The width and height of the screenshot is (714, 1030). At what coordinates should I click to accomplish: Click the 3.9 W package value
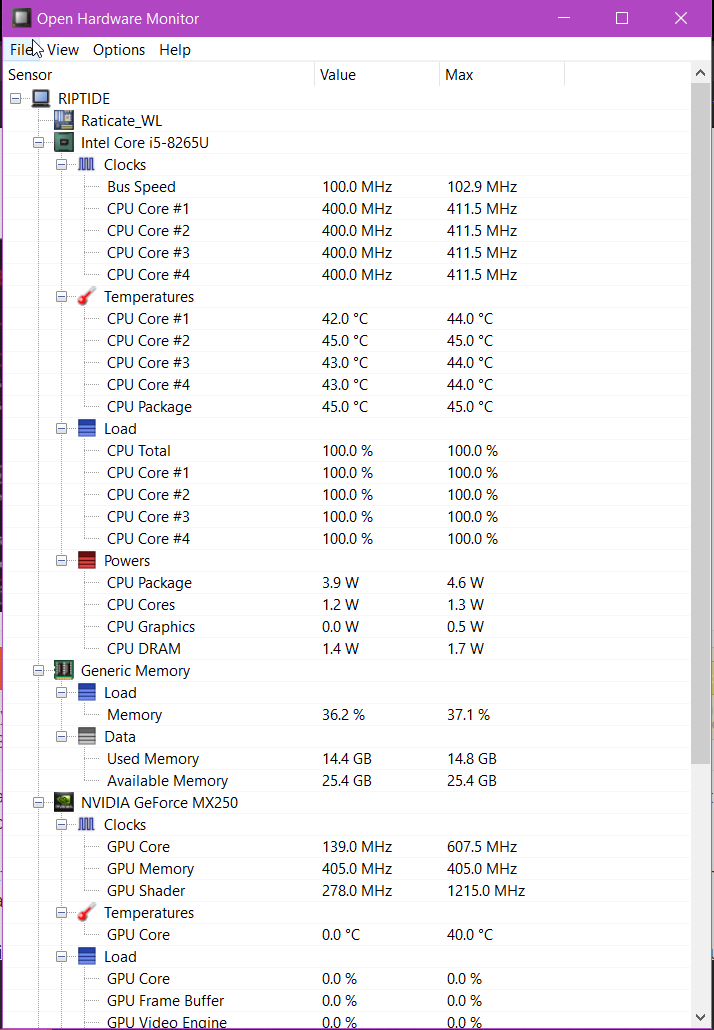tap(340, 583)
